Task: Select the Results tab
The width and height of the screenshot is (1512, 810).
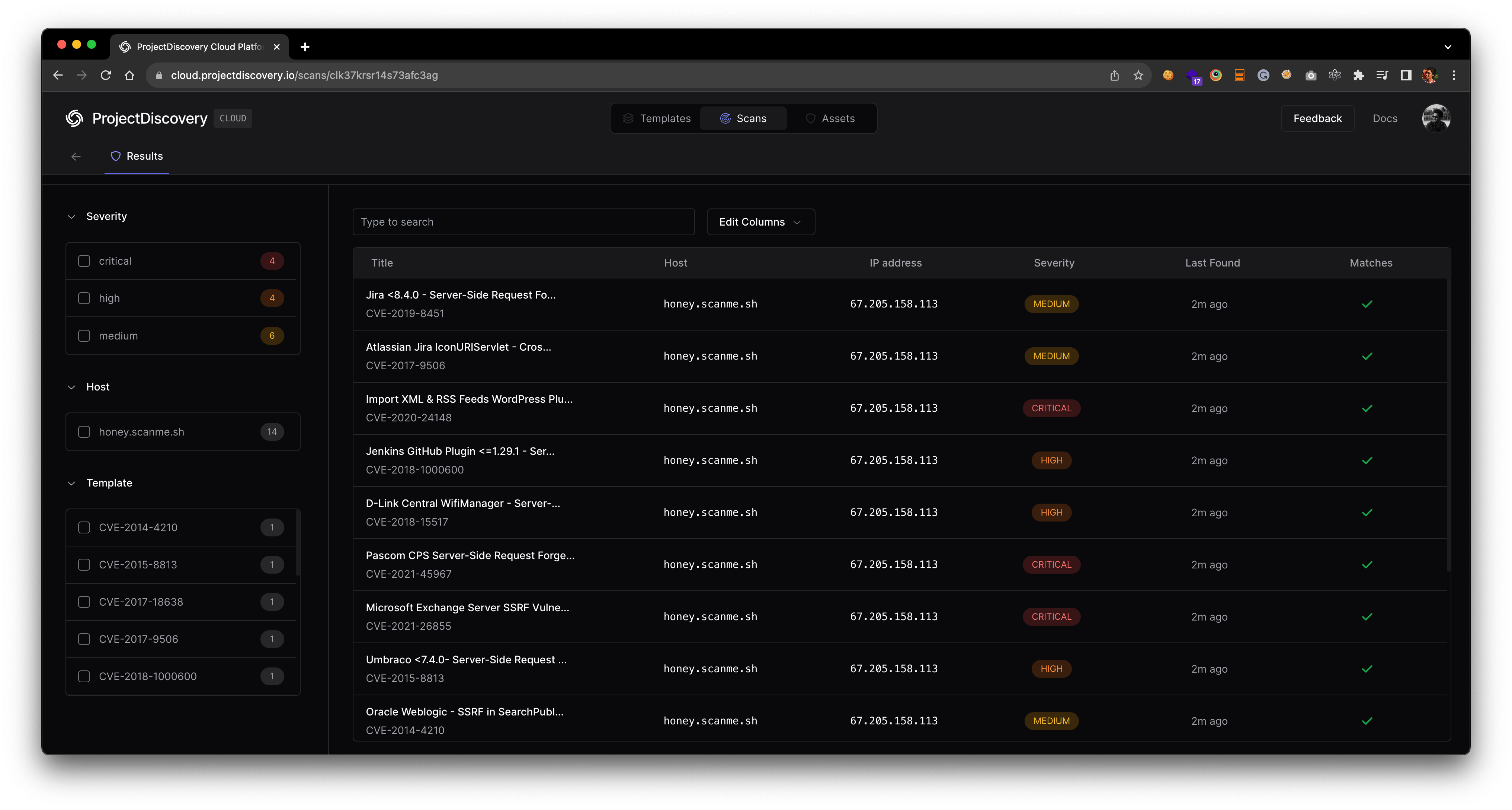Action: 137,156
